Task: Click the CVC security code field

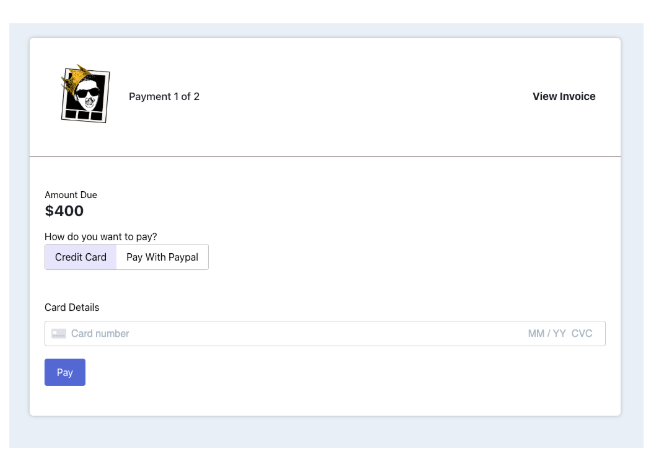Action: (x=582, y=334)
